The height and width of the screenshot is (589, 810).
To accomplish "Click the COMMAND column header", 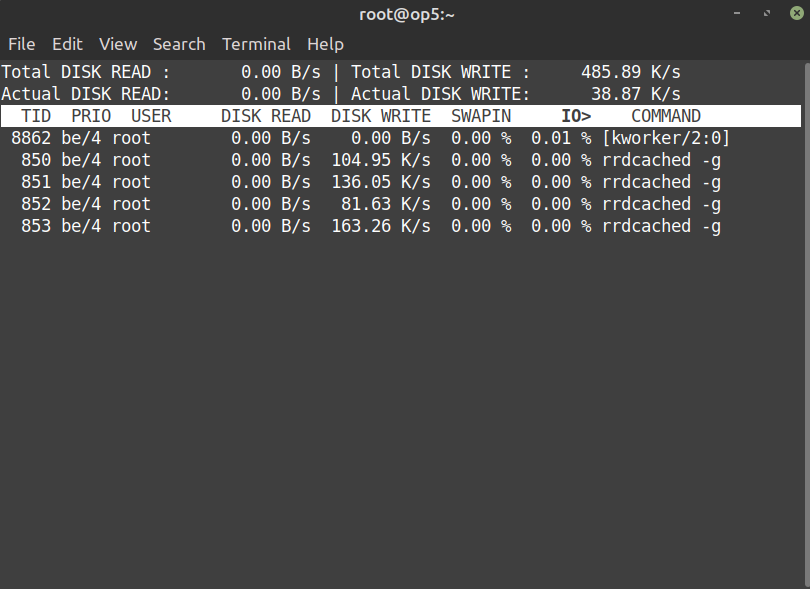I will coord(666,116).
